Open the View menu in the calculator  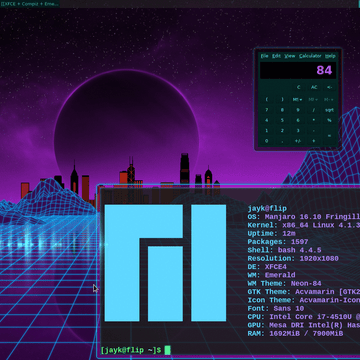tap(290, 56)
